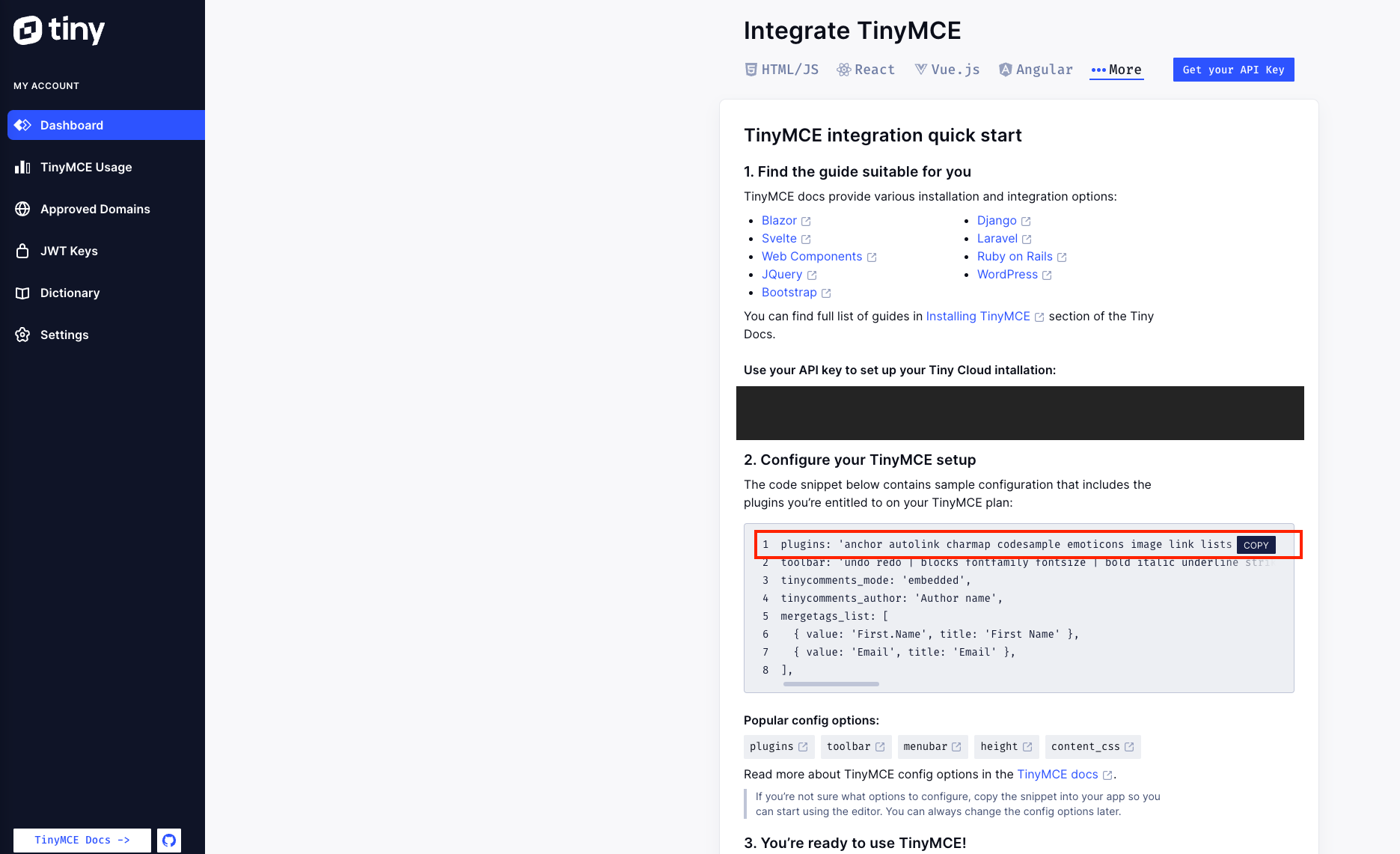Click the HTML5 icon on HTML/JS tab
1400x854 pixels.
pyautogui.click(x=751, y=70)
